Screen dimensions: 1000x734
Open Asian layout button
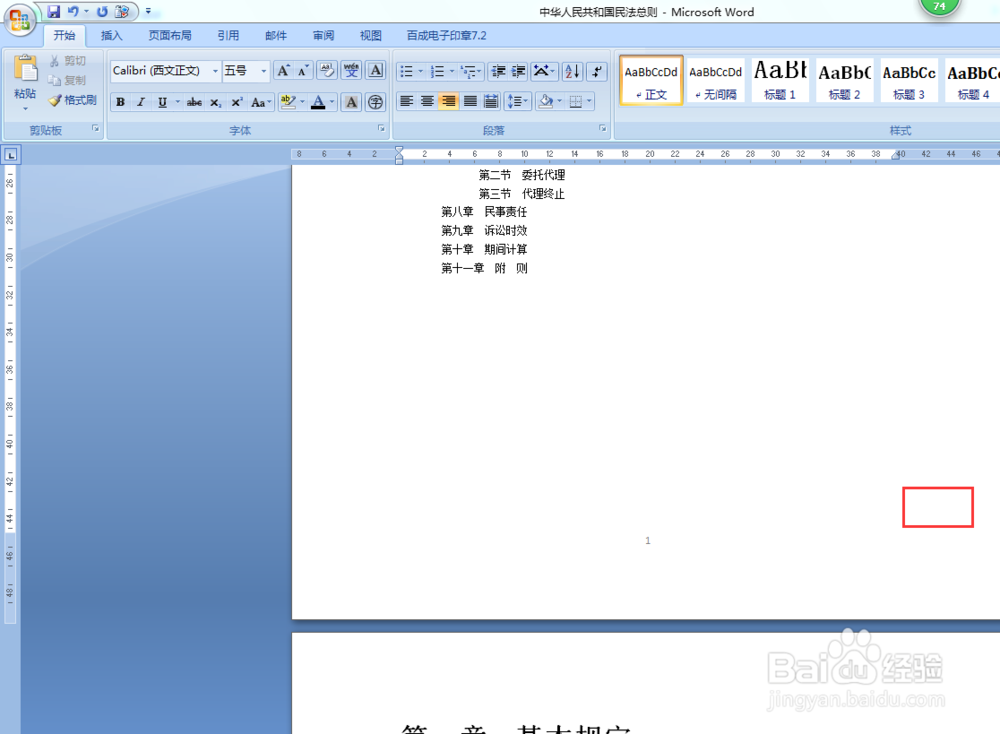[x=544, y=71]
